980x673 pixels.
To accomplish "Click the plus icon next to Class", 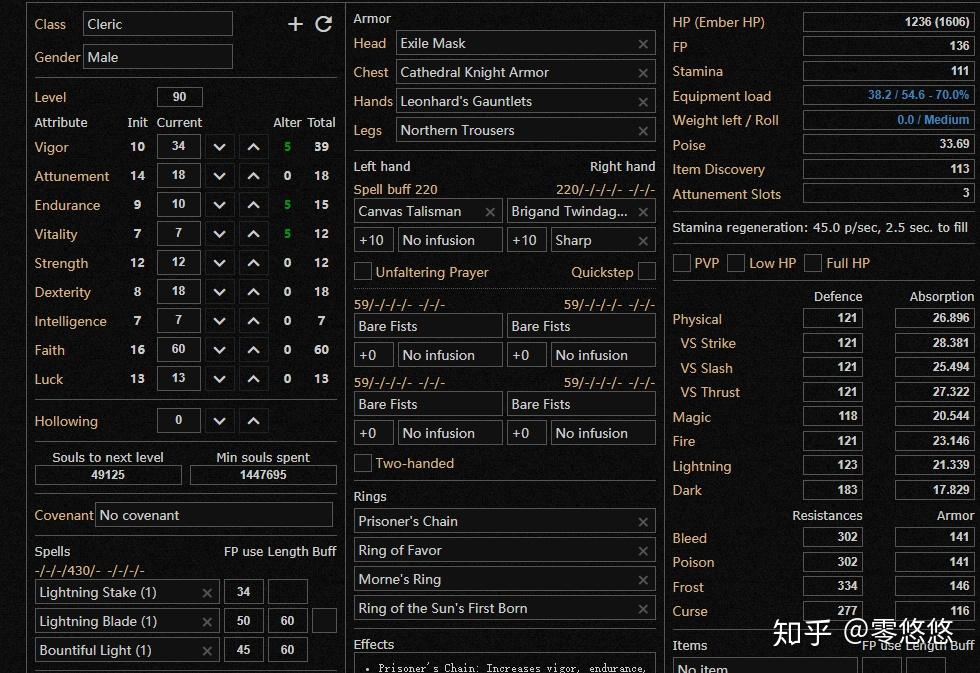I will pos(295,24).
